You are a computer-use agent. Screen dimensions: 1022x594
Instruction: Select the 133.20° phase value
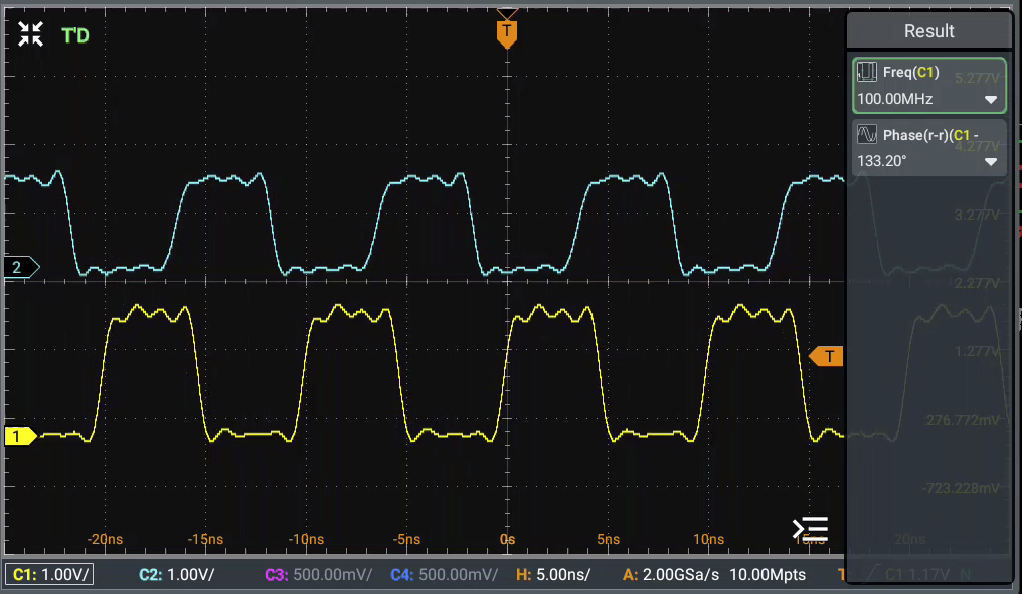tap(882, 161)
